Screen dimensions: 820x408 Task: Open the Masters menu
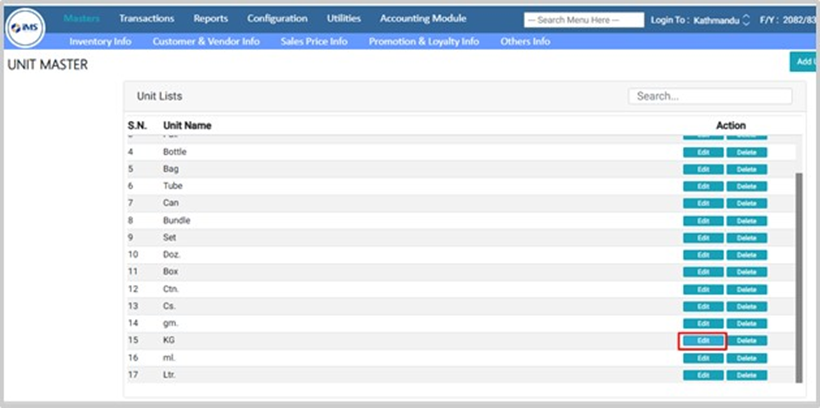point(82,19)
